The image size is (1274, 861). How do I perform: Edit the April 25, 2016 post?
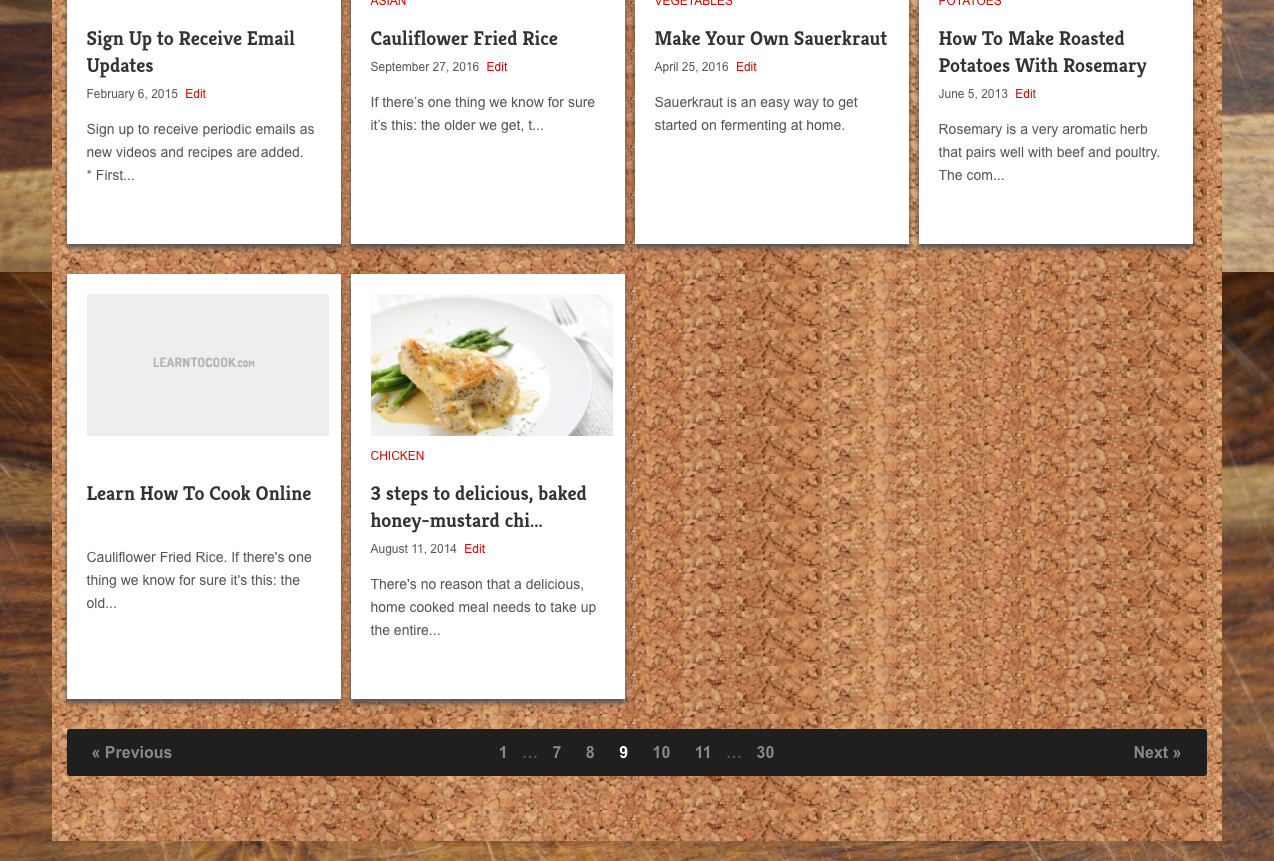click(746, 67)
